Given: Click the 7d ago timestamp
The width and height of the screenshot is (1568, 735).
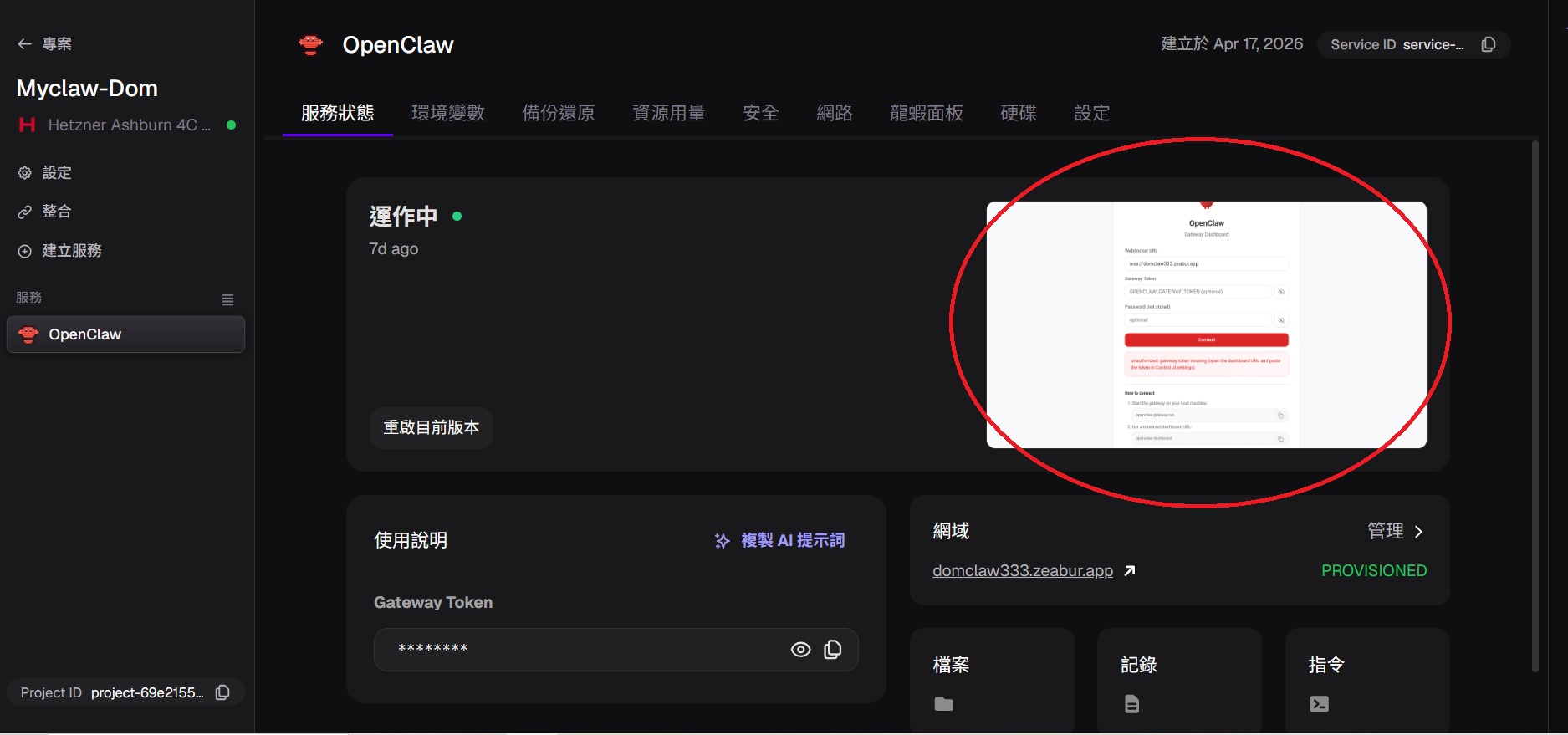Looking at the screenshot, I should coord(394,249).
